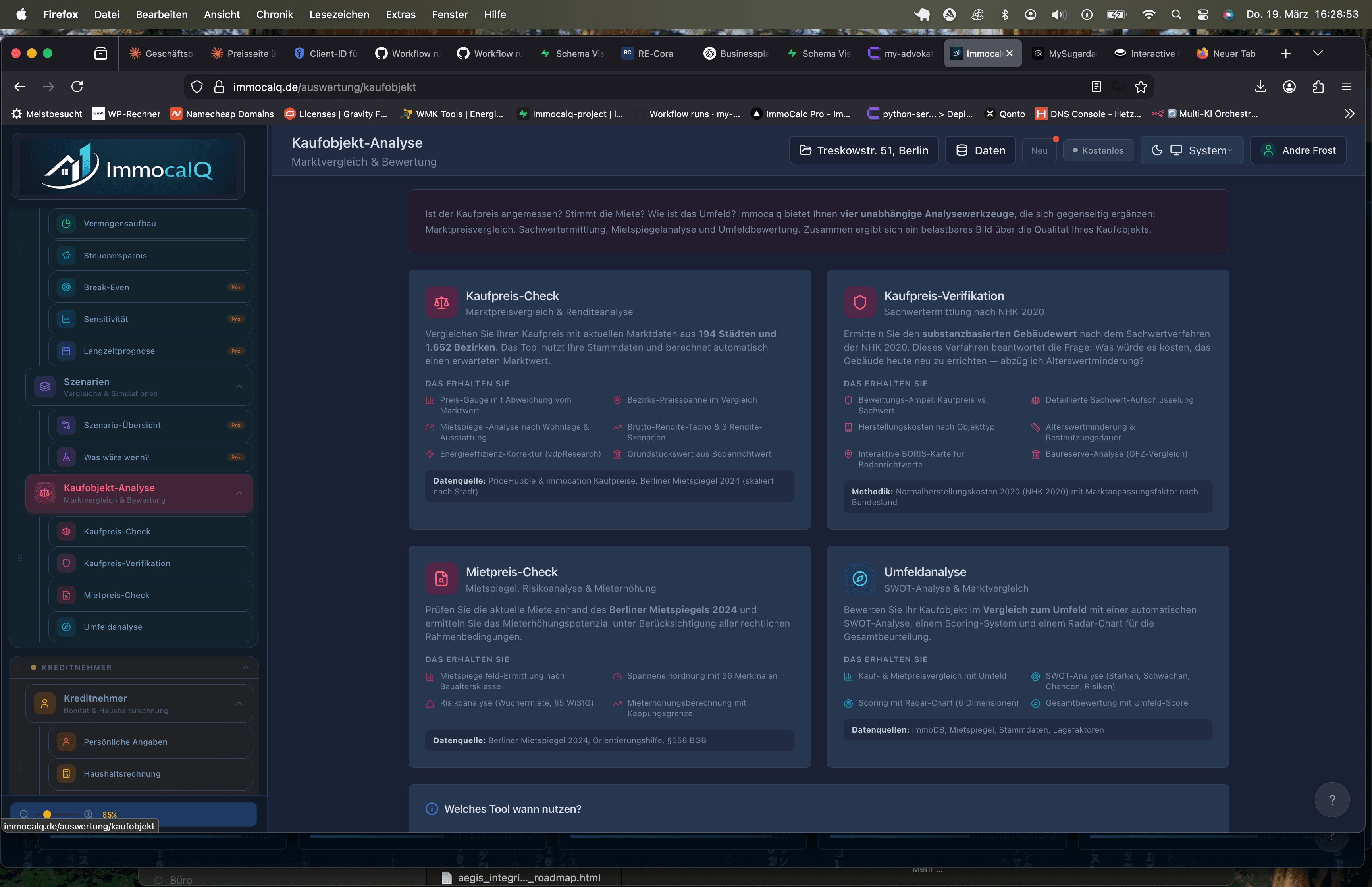Switch to the MySugardaddy tab
The height and width of the screenshot is (887, 1372).
1065,54
